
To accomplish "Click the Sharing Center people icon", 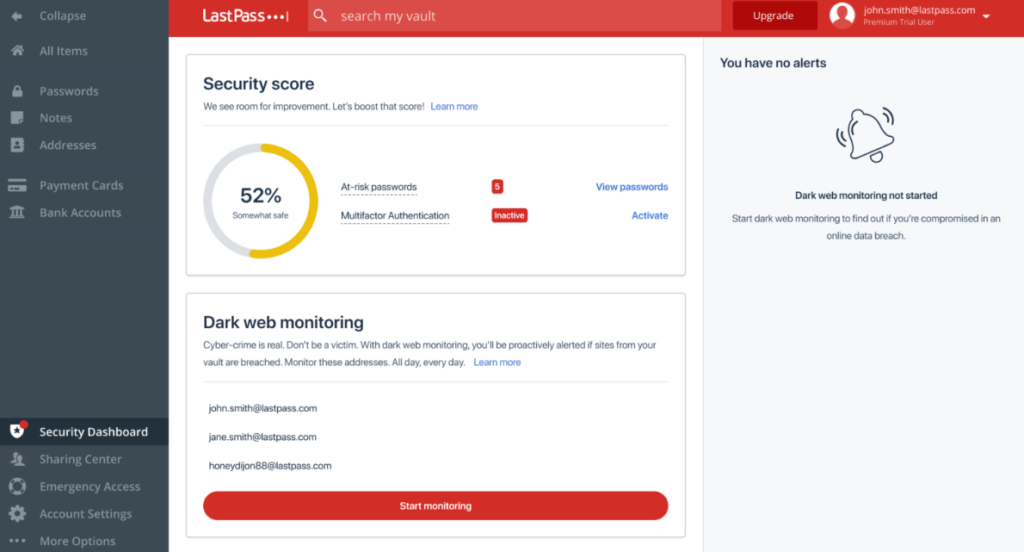I will (x=18, y=459).
